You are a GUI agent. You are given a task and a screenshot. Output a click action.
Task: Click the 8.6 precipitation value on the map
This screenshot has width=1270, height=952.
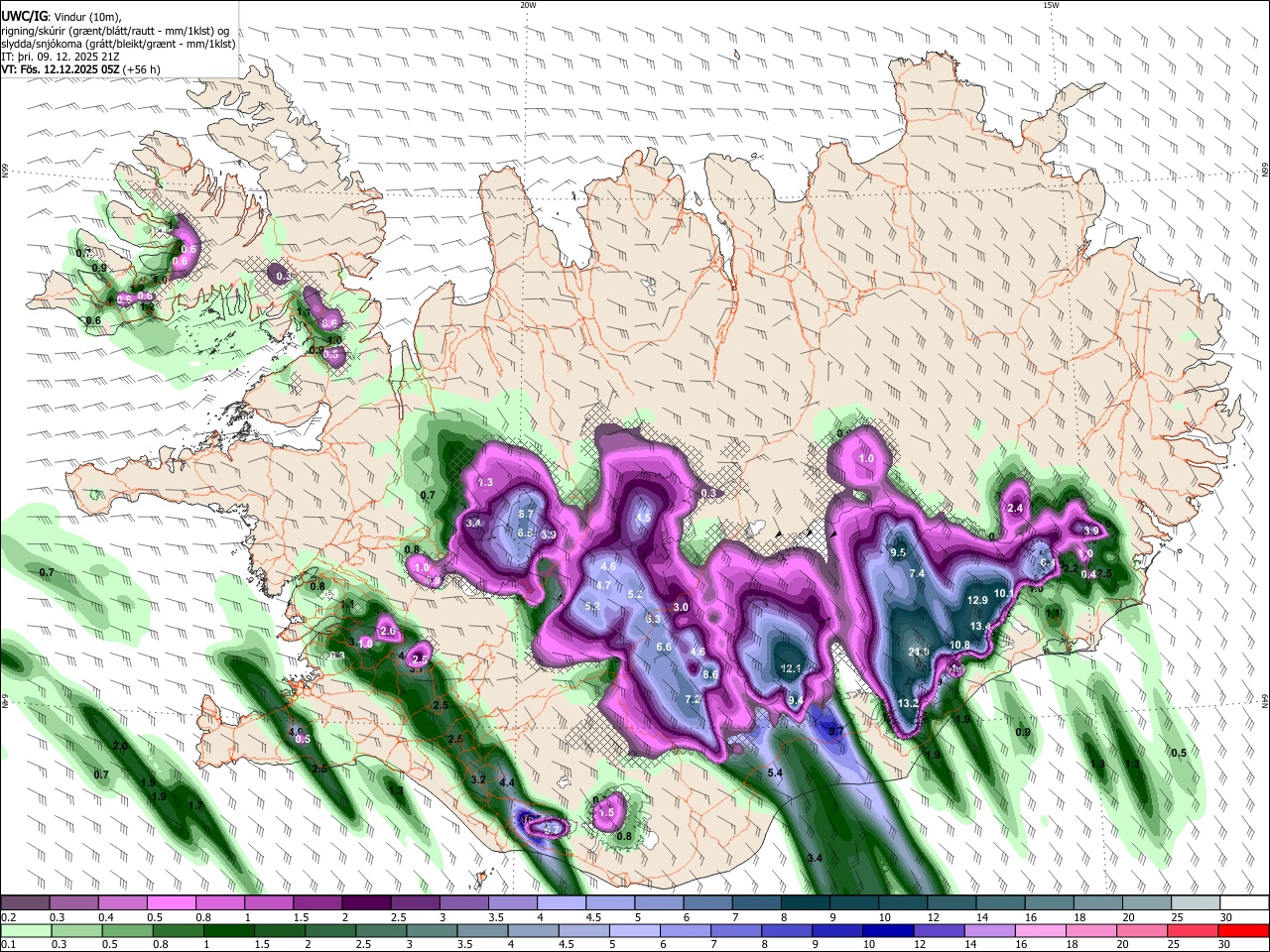[710, 674]
